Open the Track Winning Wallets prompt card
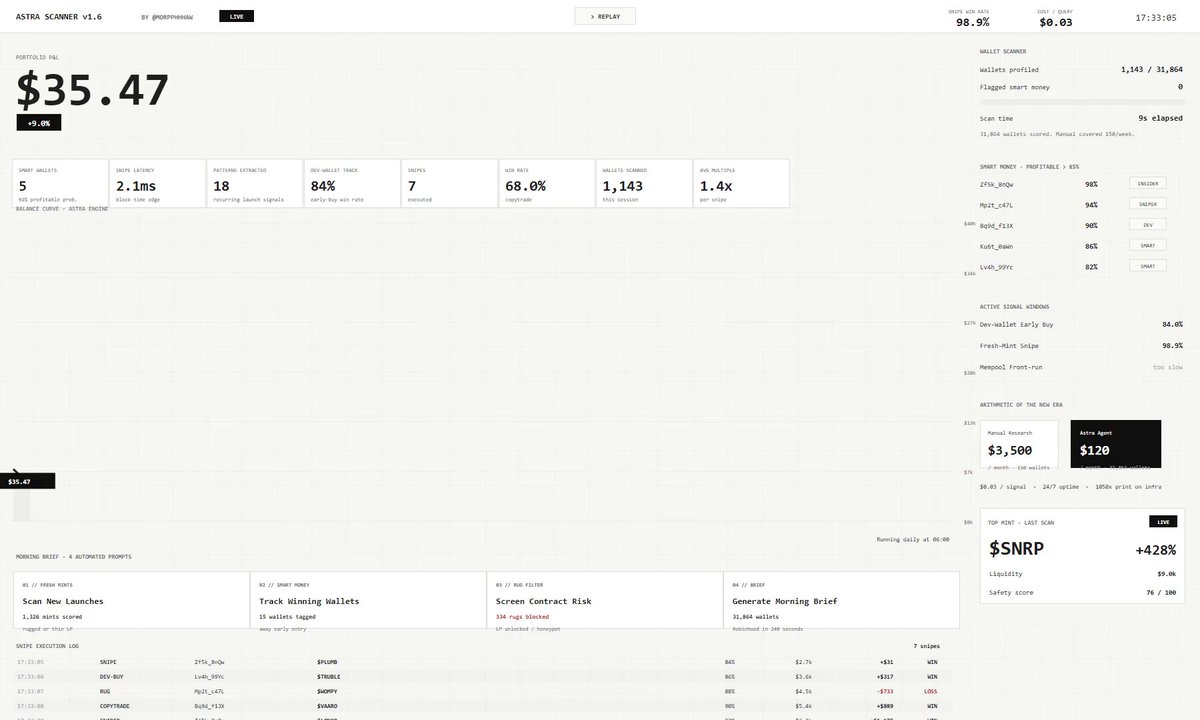Image resolution: width=1200 pixels, height=720 pixels. tap(367, 603)
